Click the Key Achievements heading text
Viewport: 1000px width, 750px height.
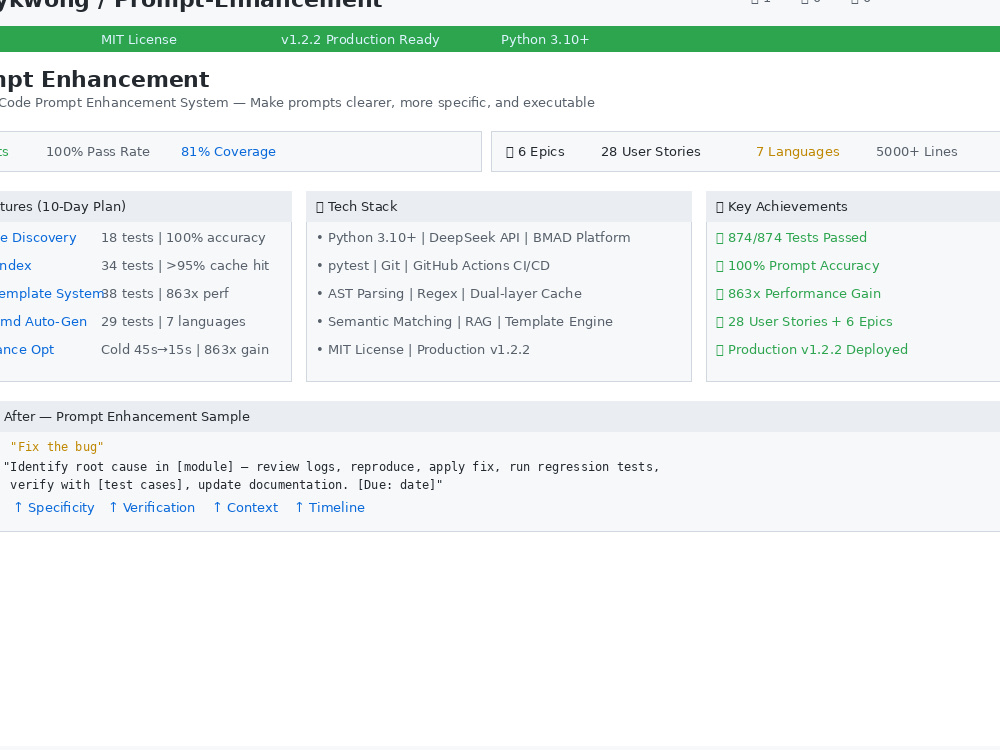click(788, 207)
